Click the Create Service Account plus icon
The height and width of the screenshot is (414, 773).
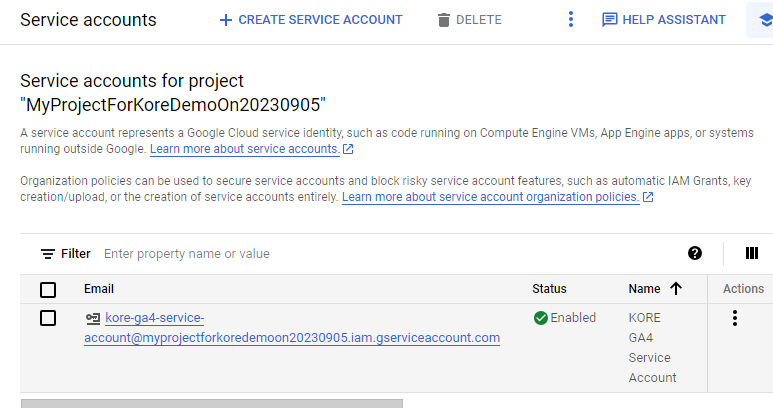[x=226, y=20]
